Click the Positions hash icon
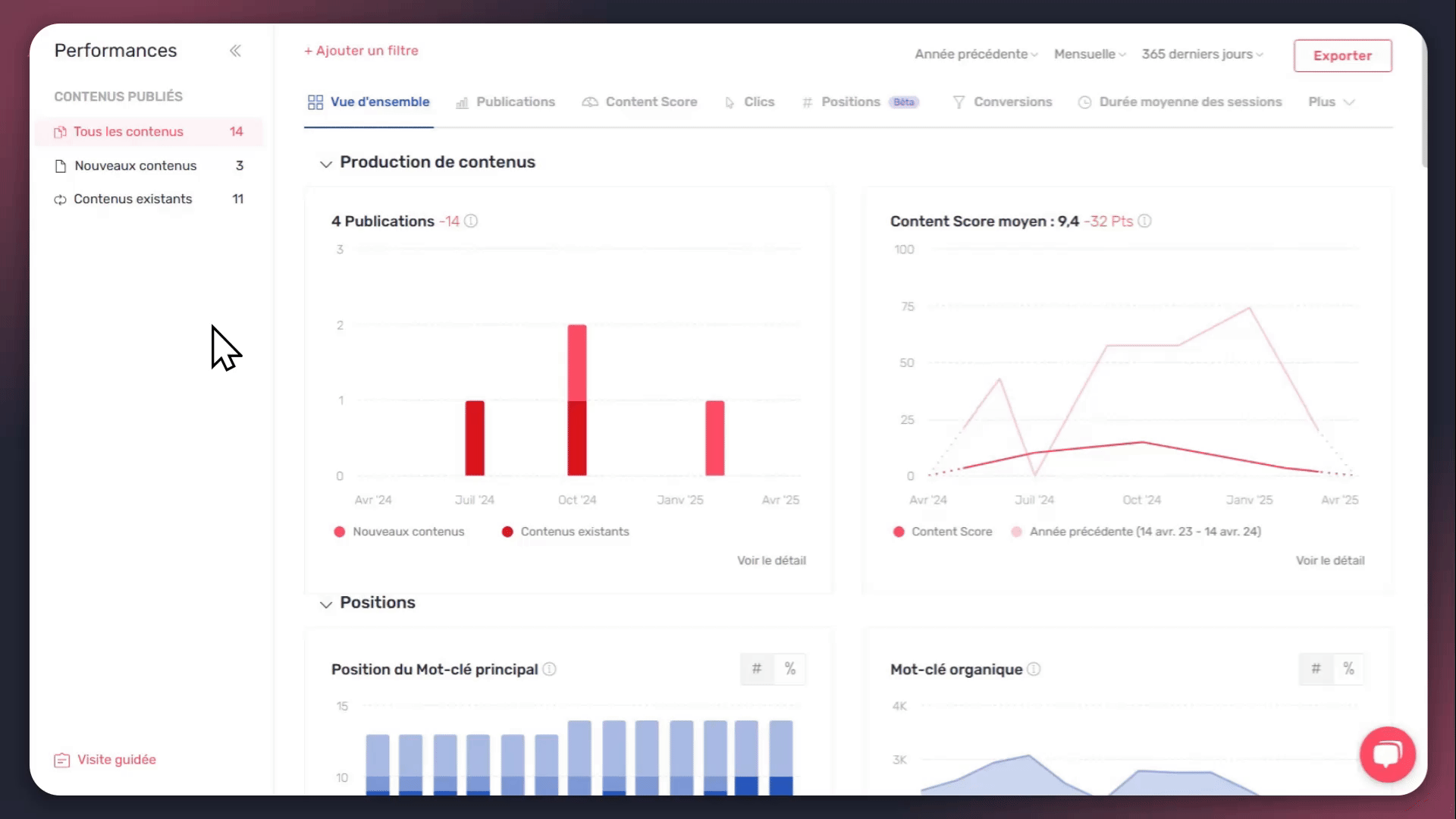The width and height of the screenshot is (1456, 819). [x=807, y=103]
